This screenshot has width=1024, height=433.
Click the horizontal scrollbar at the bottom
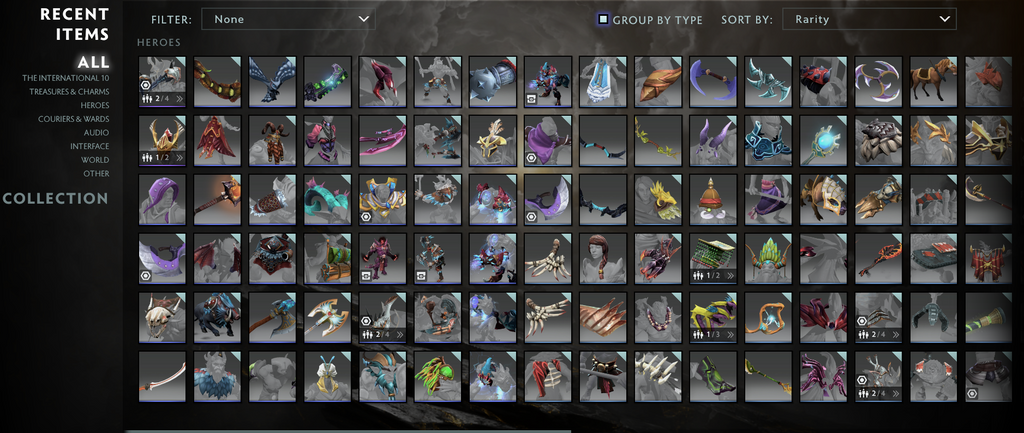347,430
